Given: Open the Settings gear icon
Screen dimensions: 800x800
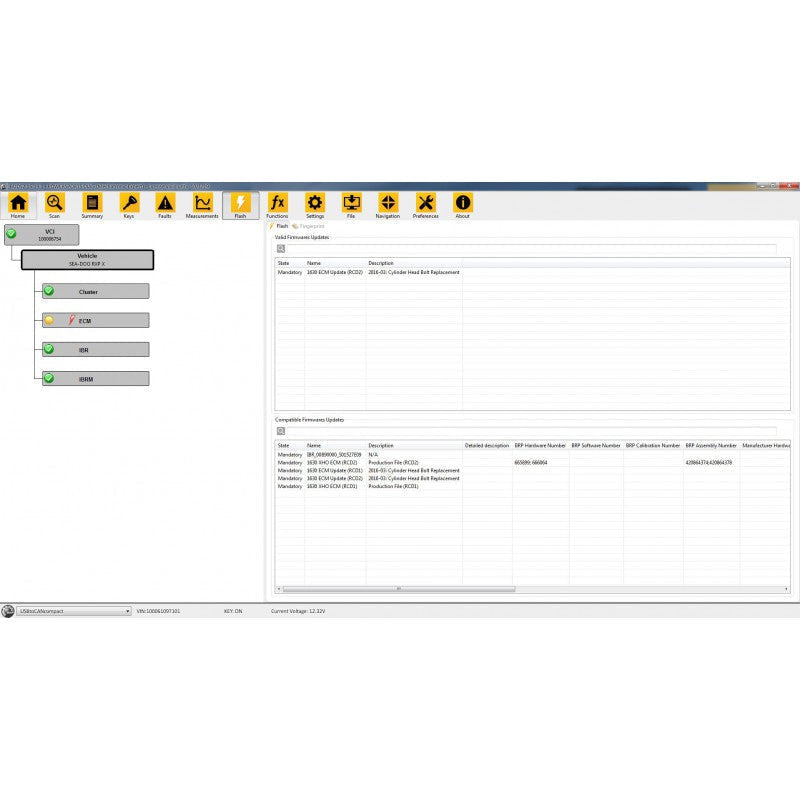Looking at the screenshot, I should (x=315, y=203).
